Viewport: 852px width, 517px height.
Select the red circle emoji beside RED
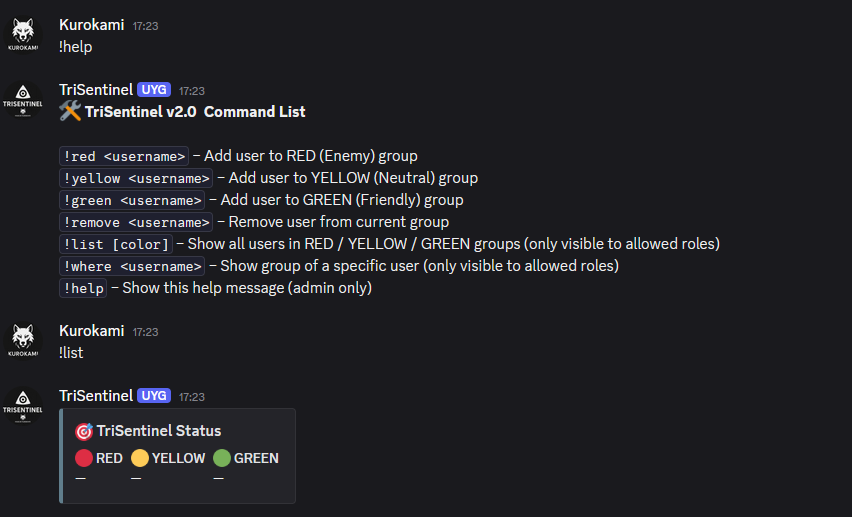(84, 459)
